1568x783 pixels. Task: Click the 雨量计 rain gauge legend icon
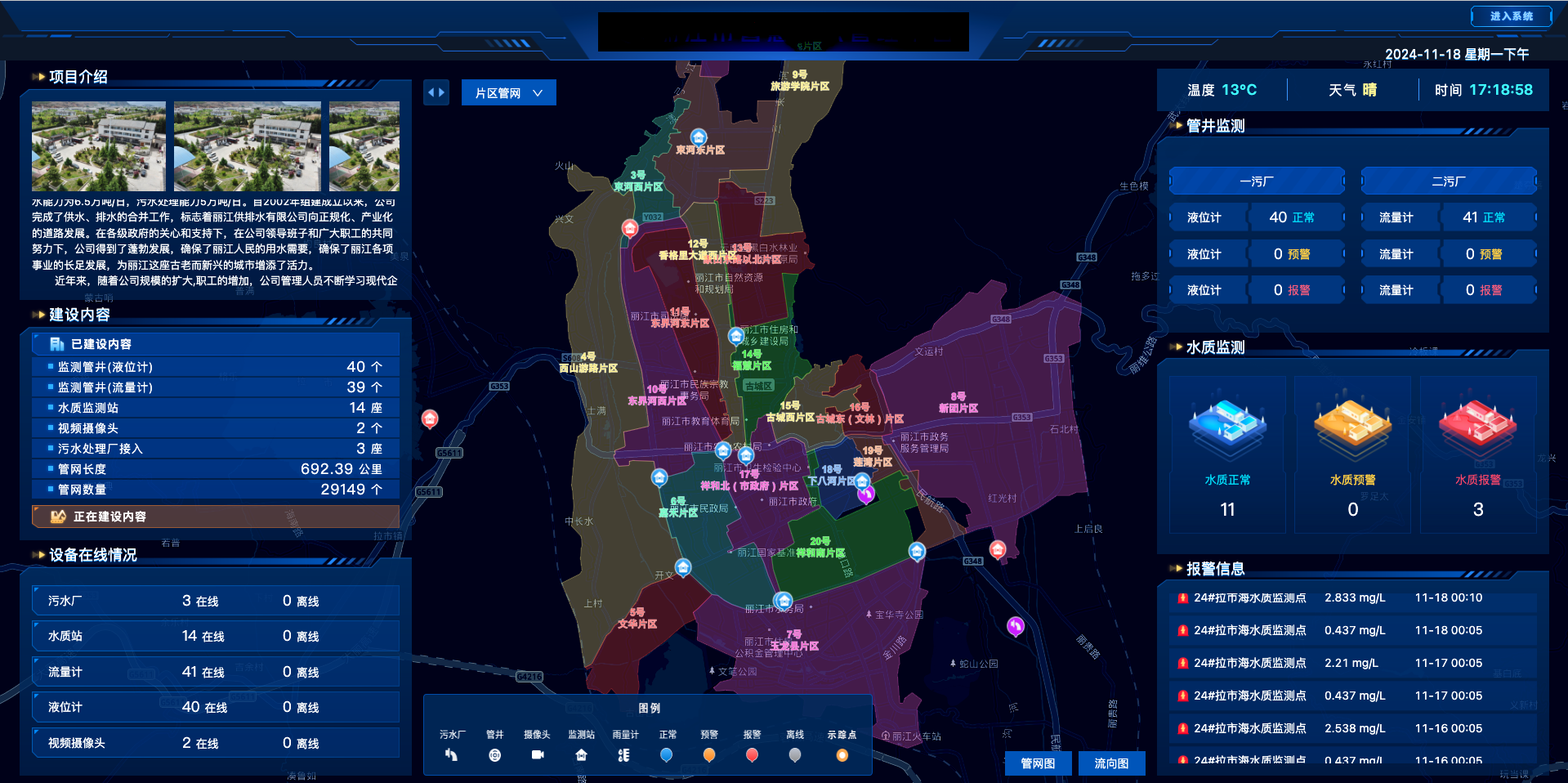(624, 755)
